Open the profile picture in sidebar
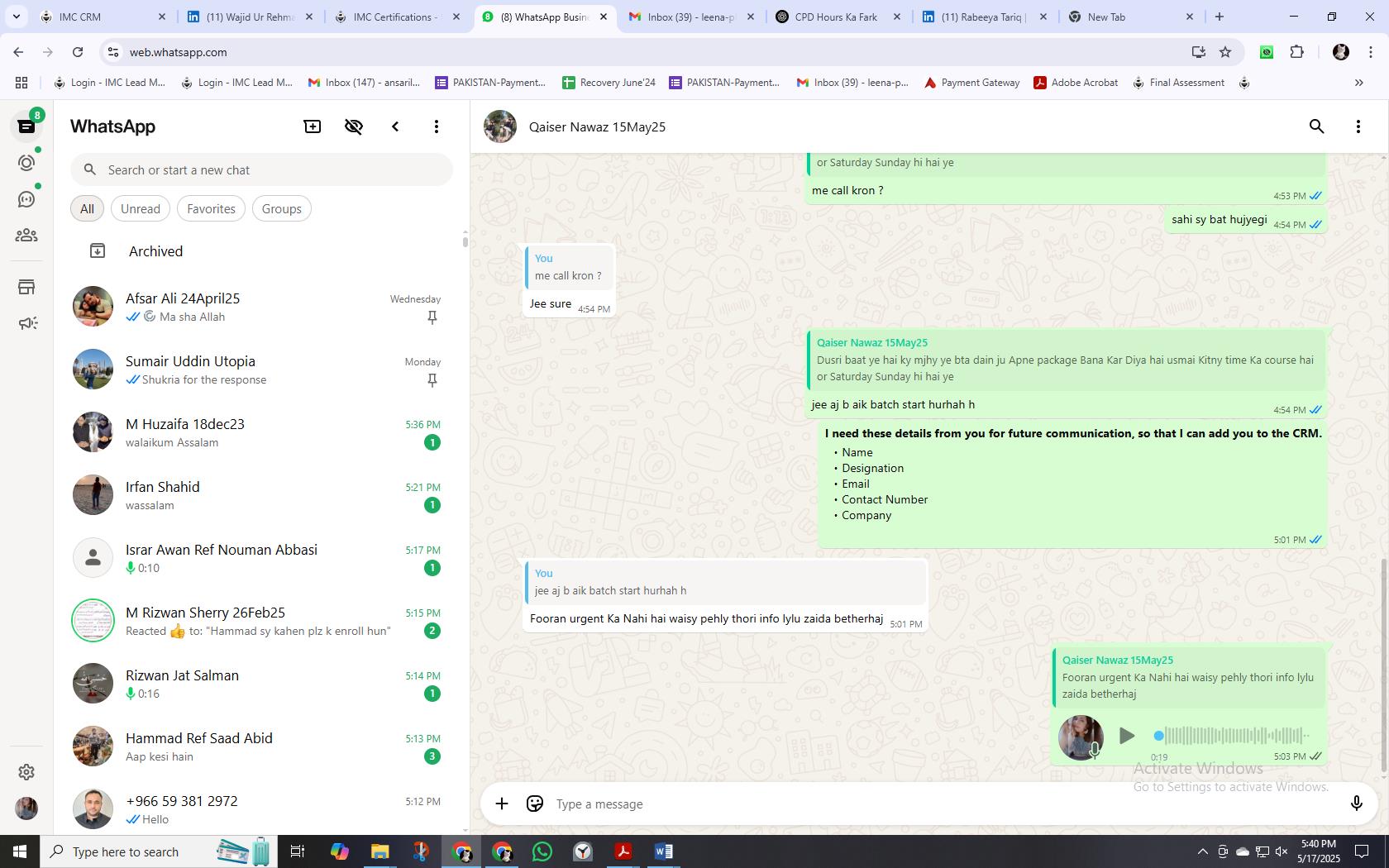1389x868 pixels. [x=26, y=808]
